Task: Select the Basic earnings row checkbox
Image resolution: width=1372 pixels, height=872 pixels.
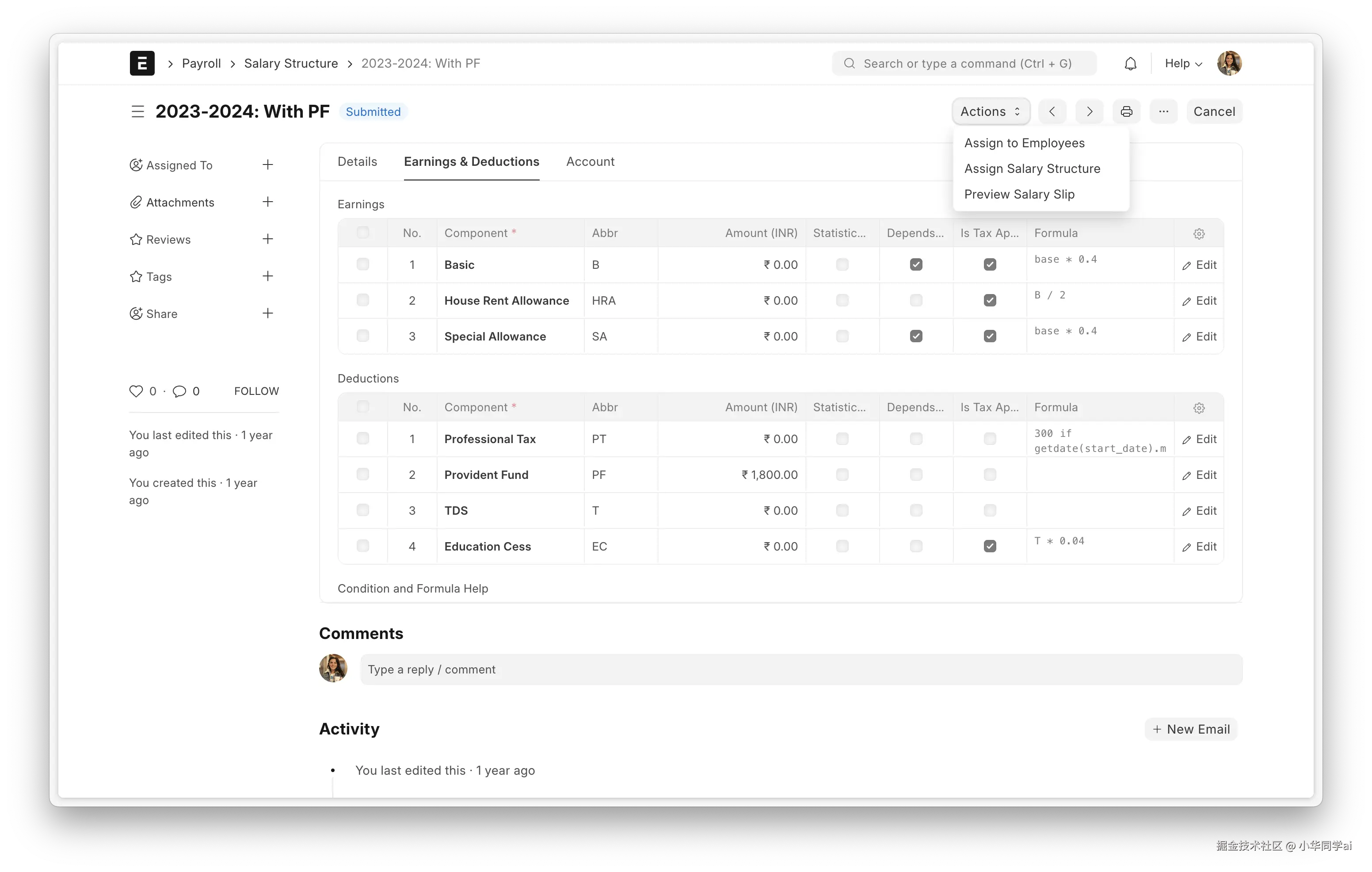Action: point(362,264)
